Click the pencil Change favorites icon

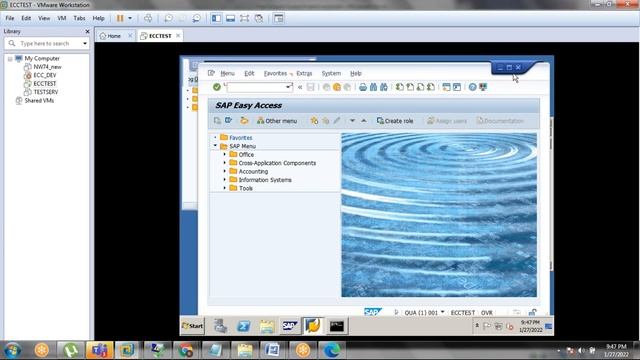pyautogui.click(x=337, y=121)
